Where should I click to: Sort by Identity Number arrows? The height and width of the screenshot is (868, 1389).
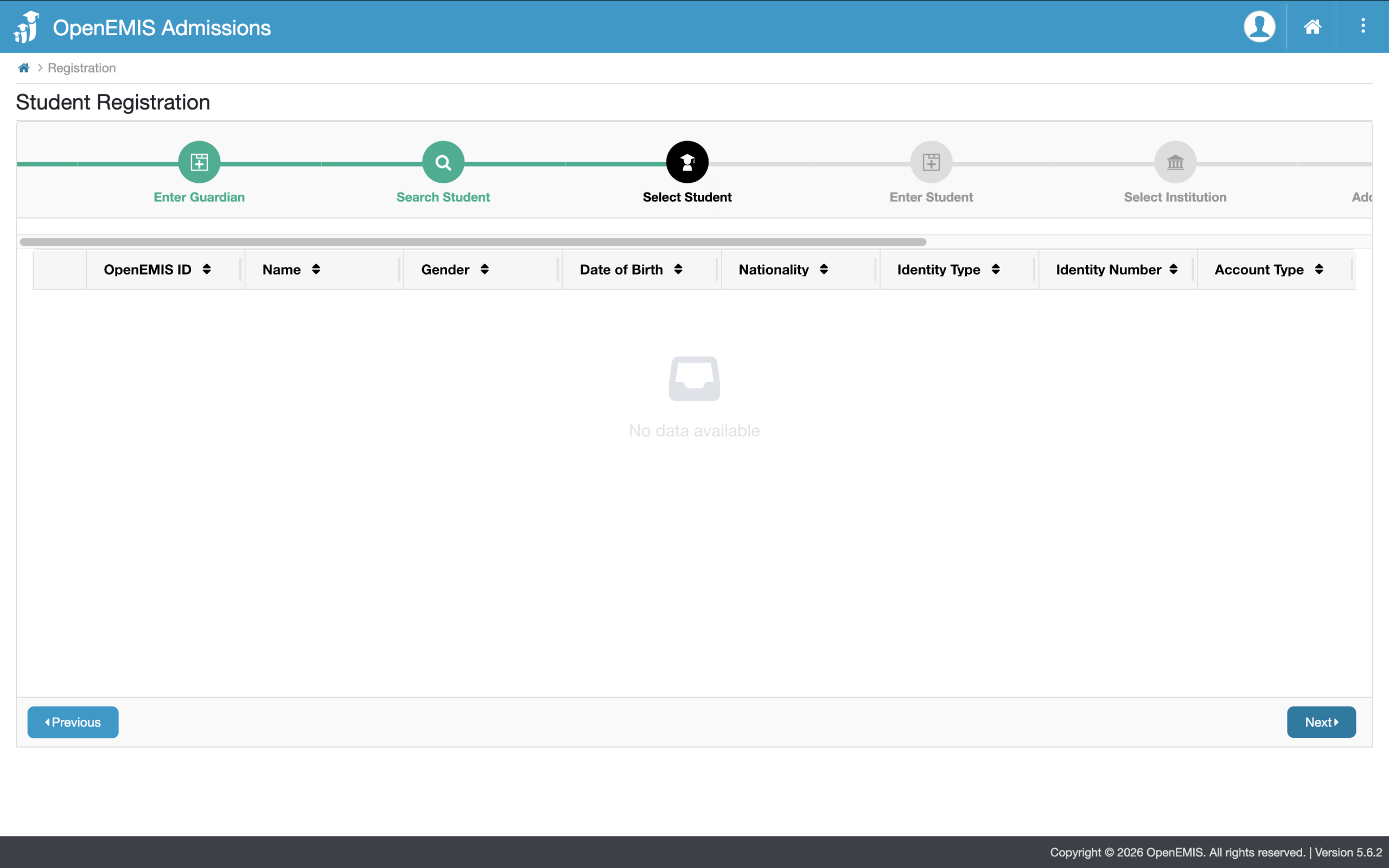(x=1173, y=269)
